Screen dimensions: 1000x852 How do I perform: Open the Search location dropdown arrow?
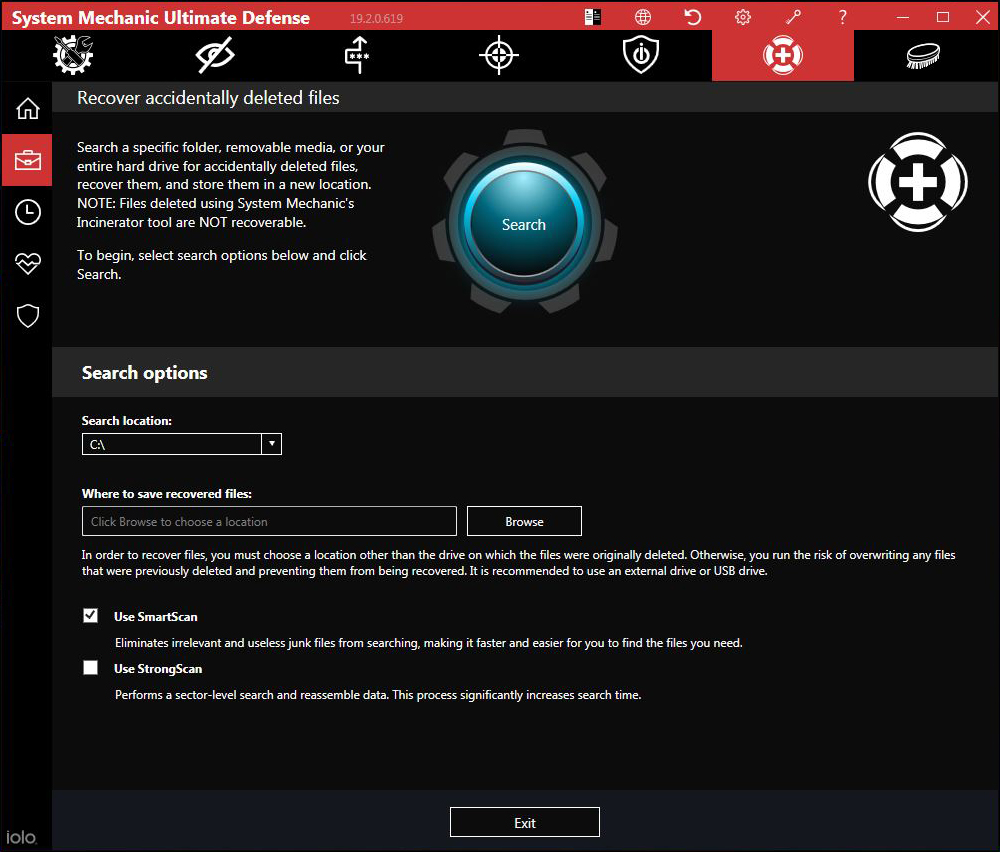click(x=272, y=444)
